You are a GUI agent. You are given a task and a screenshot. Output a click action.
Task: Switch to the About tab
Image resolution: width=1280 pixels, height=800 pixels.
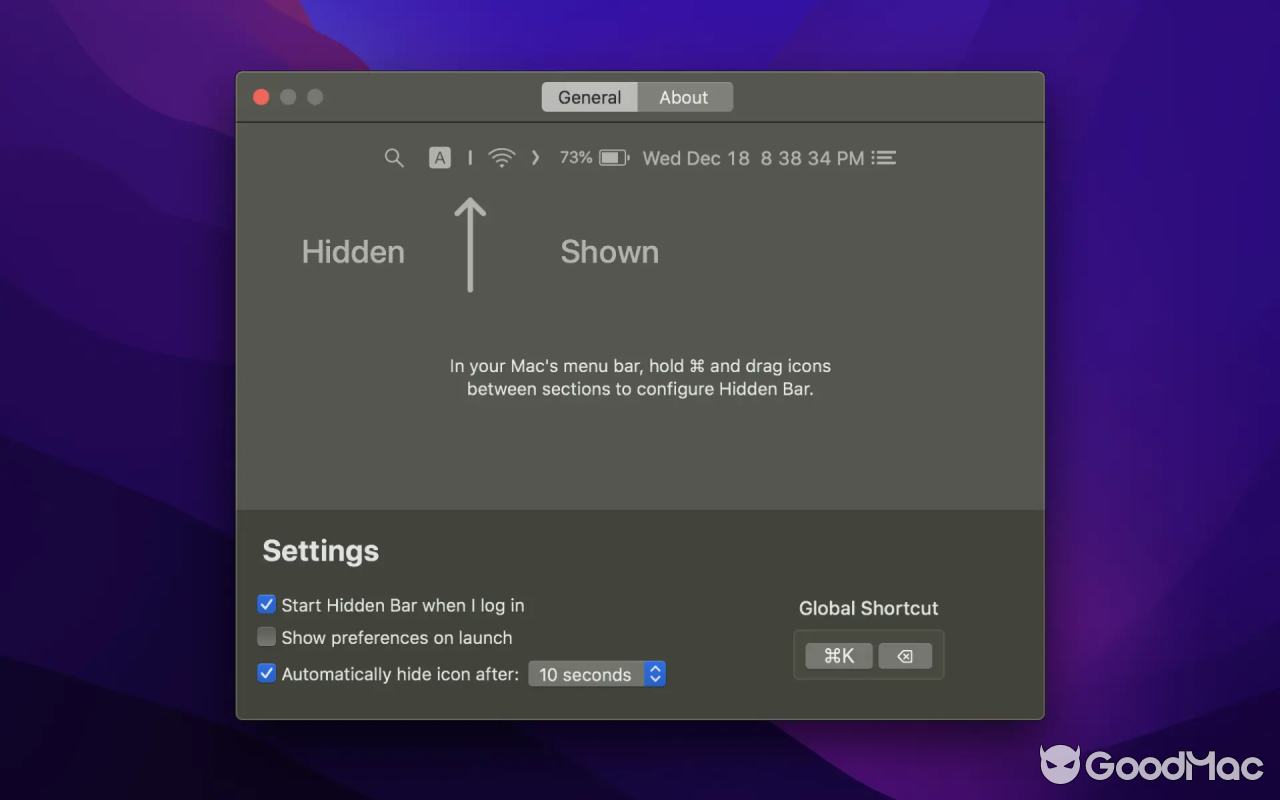point(684,97)
